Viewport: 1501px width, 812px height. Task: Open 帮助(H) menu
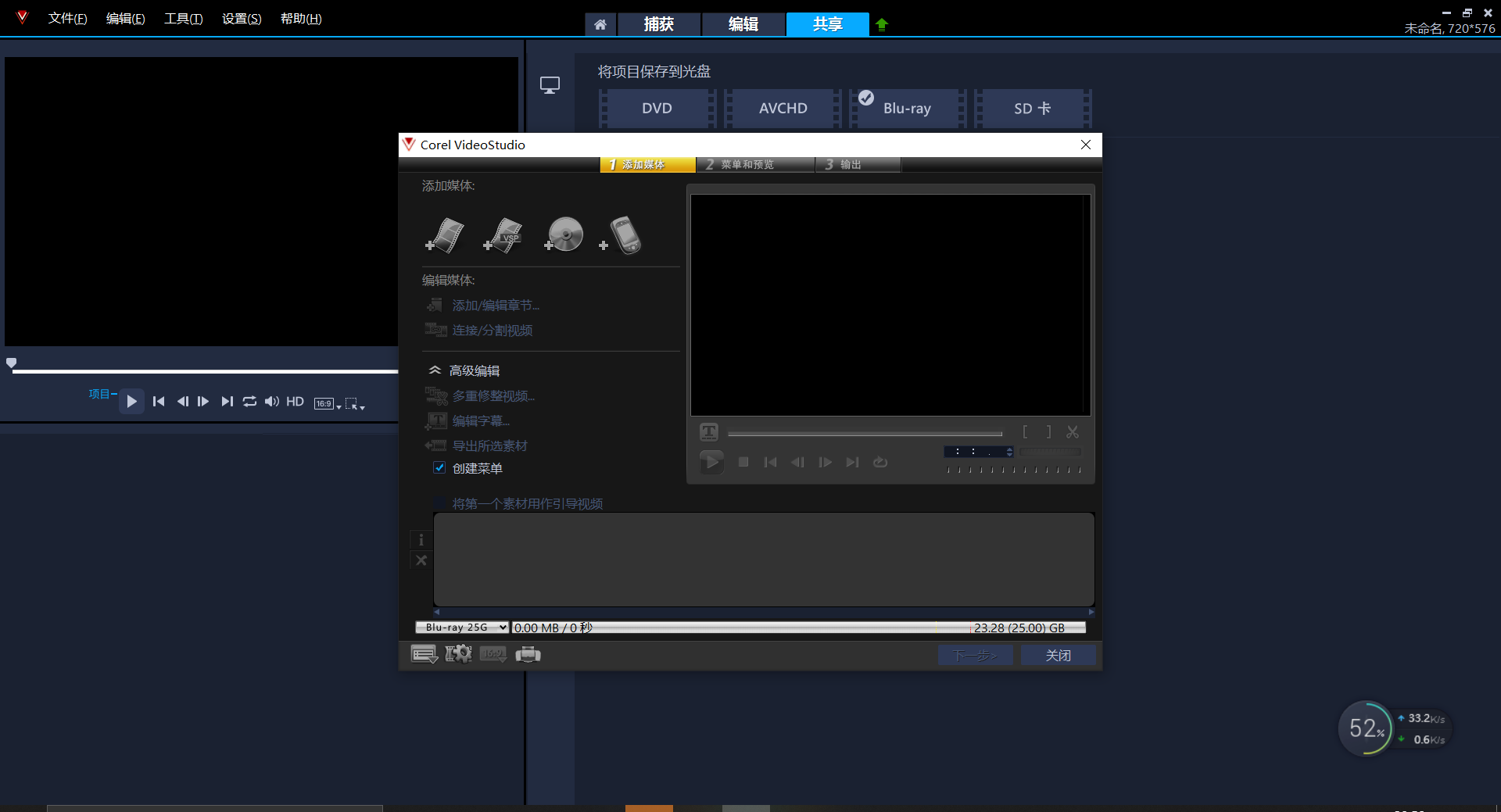[x=301, y=19]
